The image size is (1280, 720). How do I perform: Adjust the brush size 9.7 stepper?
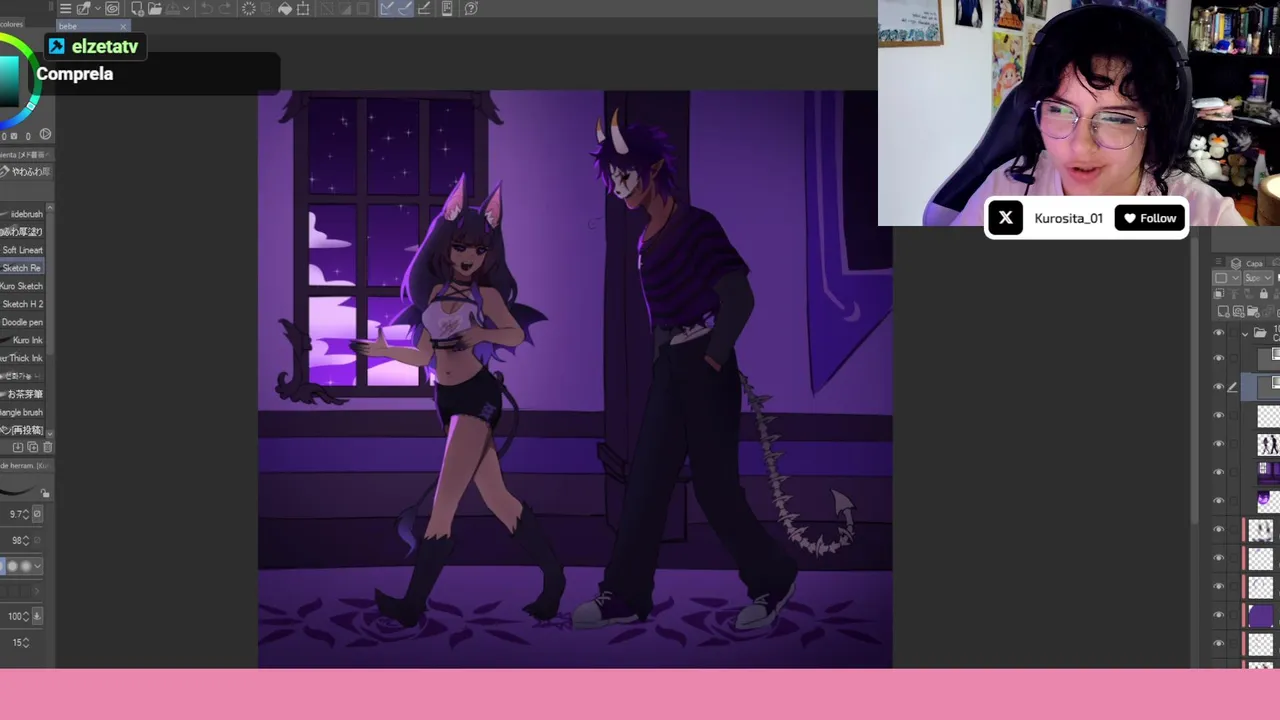click(26, 514)
